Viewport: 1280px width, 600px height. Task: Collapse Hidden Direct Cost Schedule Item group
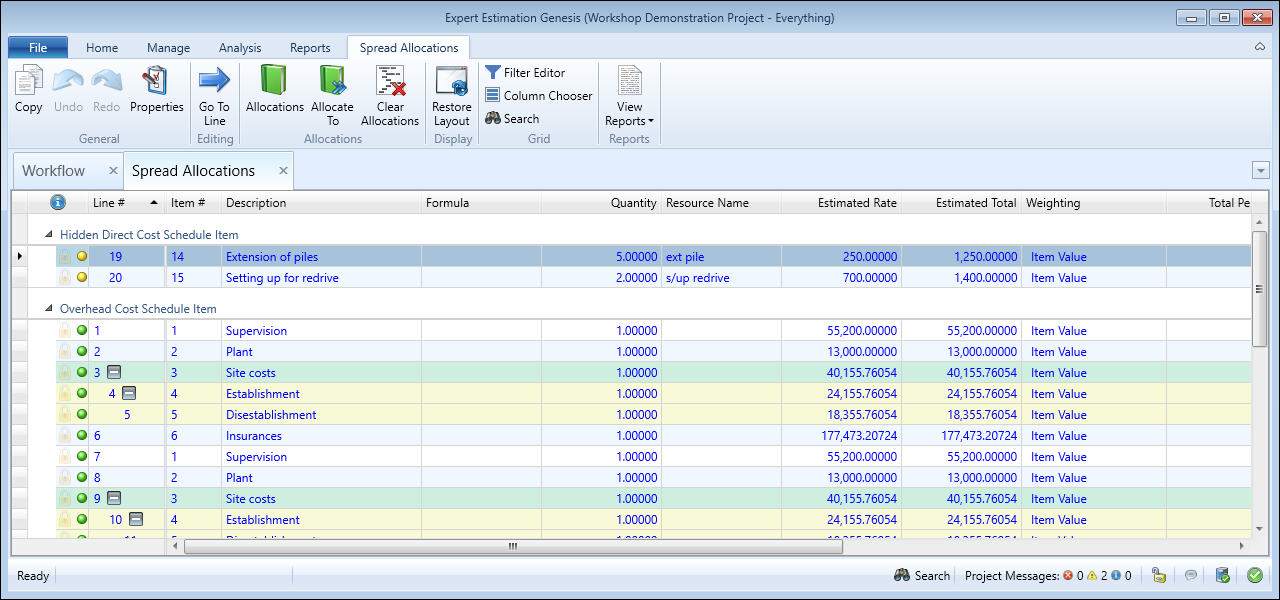click(49, 234)
